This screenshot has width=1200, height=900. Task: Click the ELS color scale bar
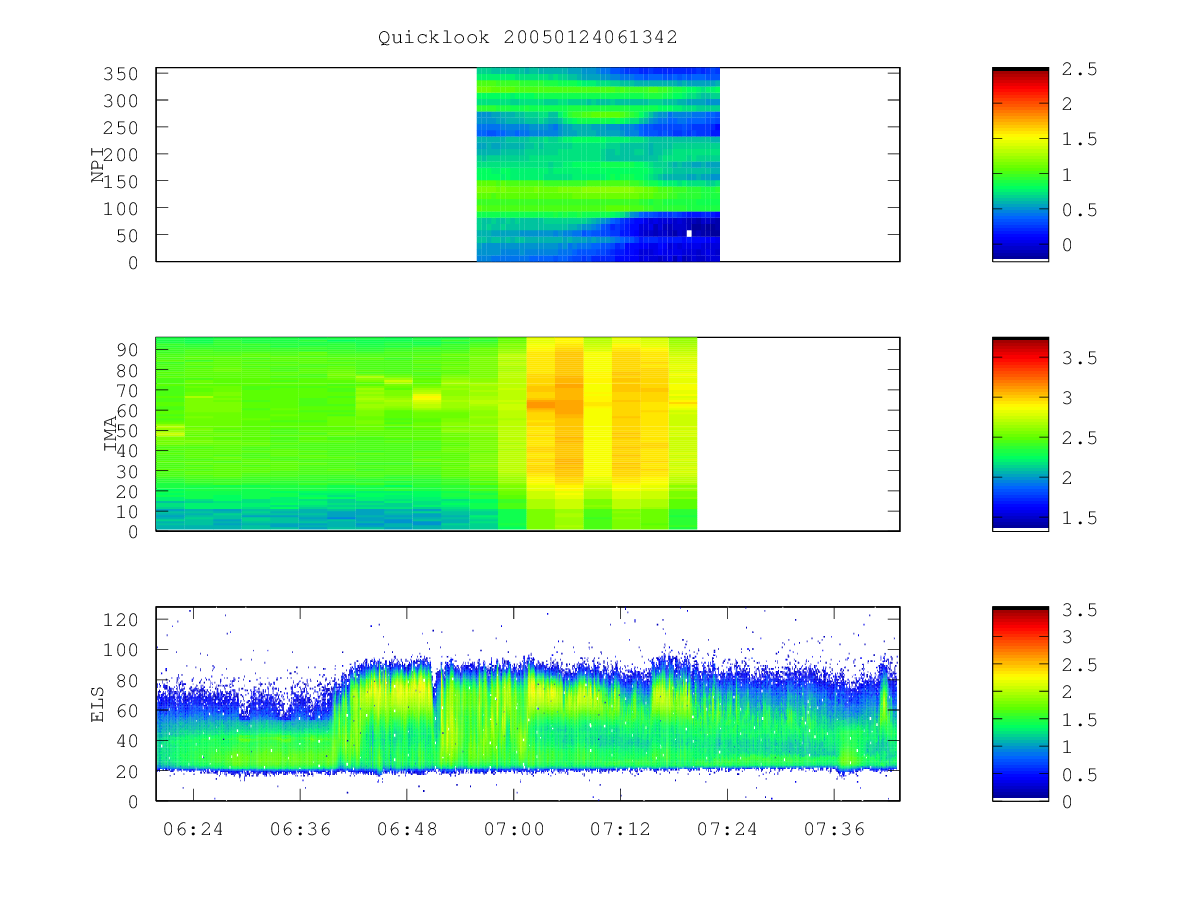[1020, 703]
